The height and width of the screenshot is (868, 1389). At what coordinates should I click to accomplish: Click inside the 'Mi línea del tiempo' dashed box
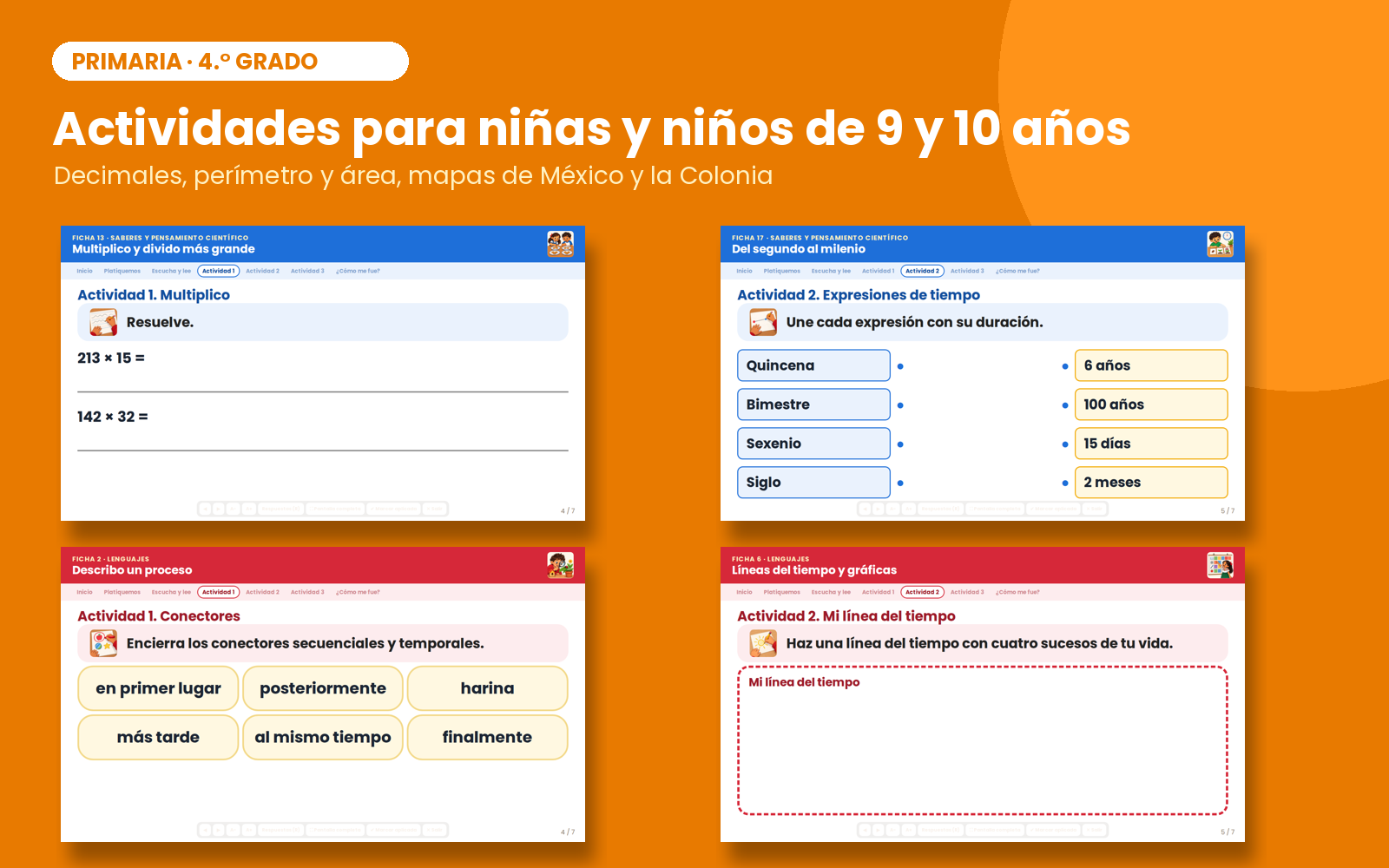[983, 741]
